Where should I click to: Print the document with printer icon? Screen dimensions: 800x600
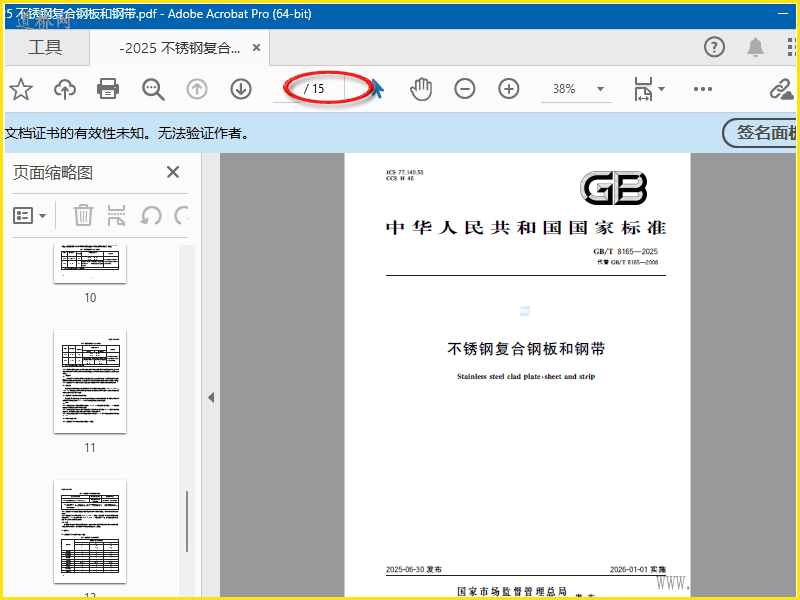coord(108,89)
